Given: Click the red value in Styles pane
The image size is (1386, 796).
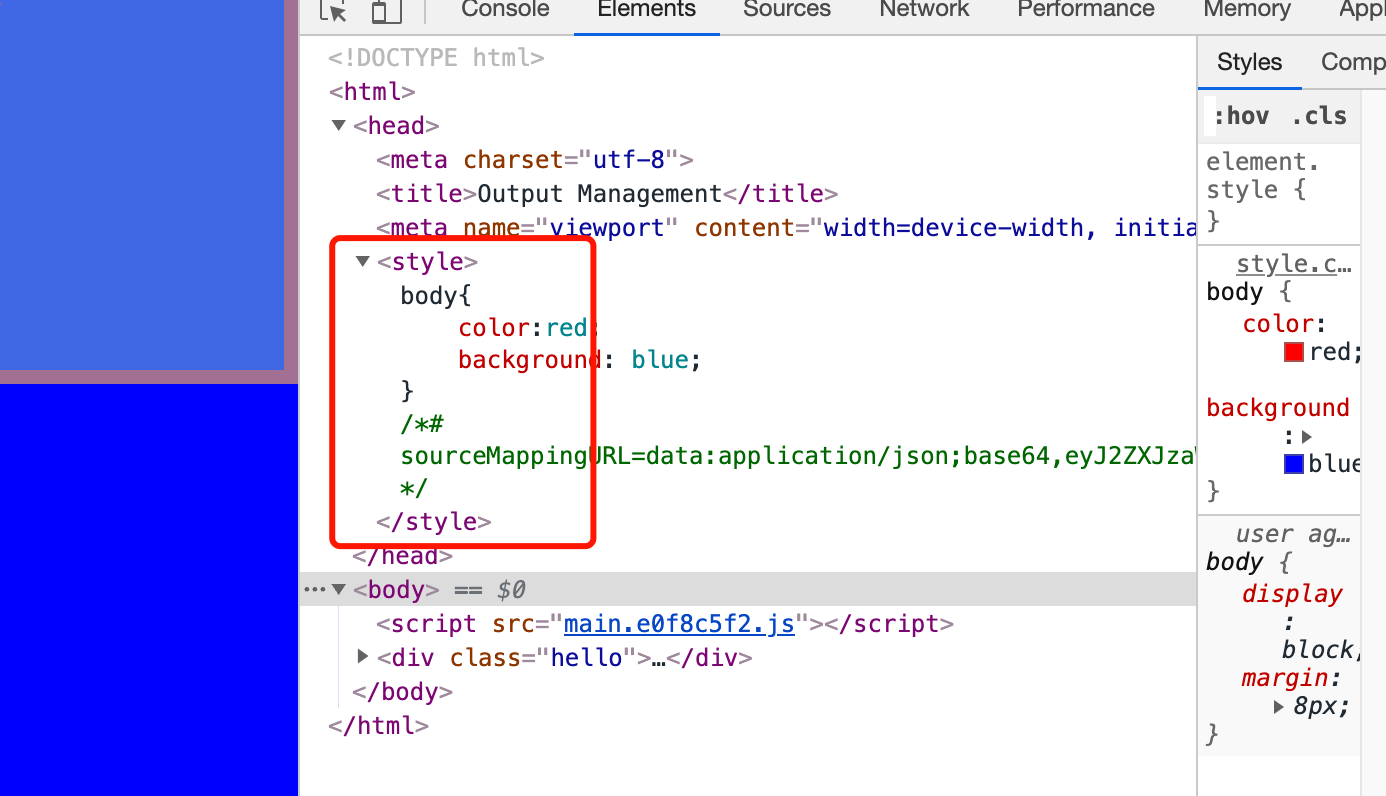Looking at the screenshot, I should click(1330, 352).
